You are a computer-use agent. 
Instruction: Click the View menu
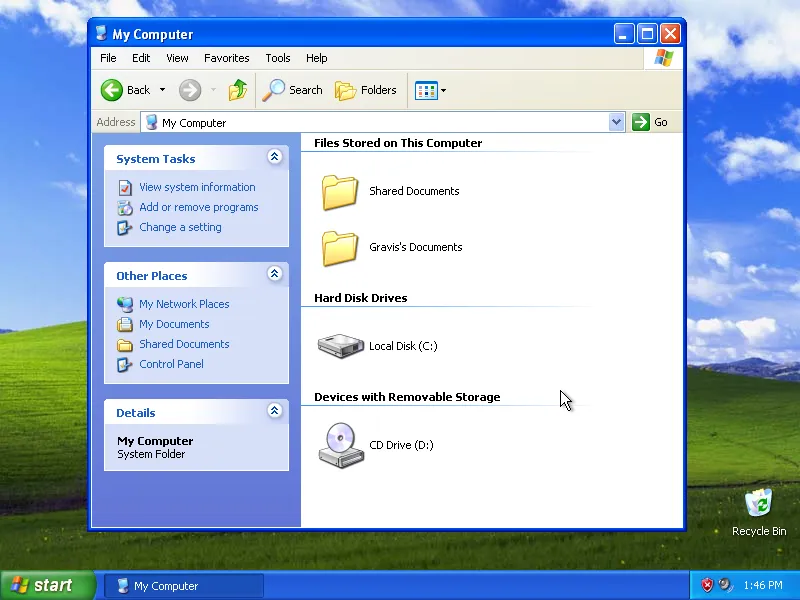[x=176, y=58]
